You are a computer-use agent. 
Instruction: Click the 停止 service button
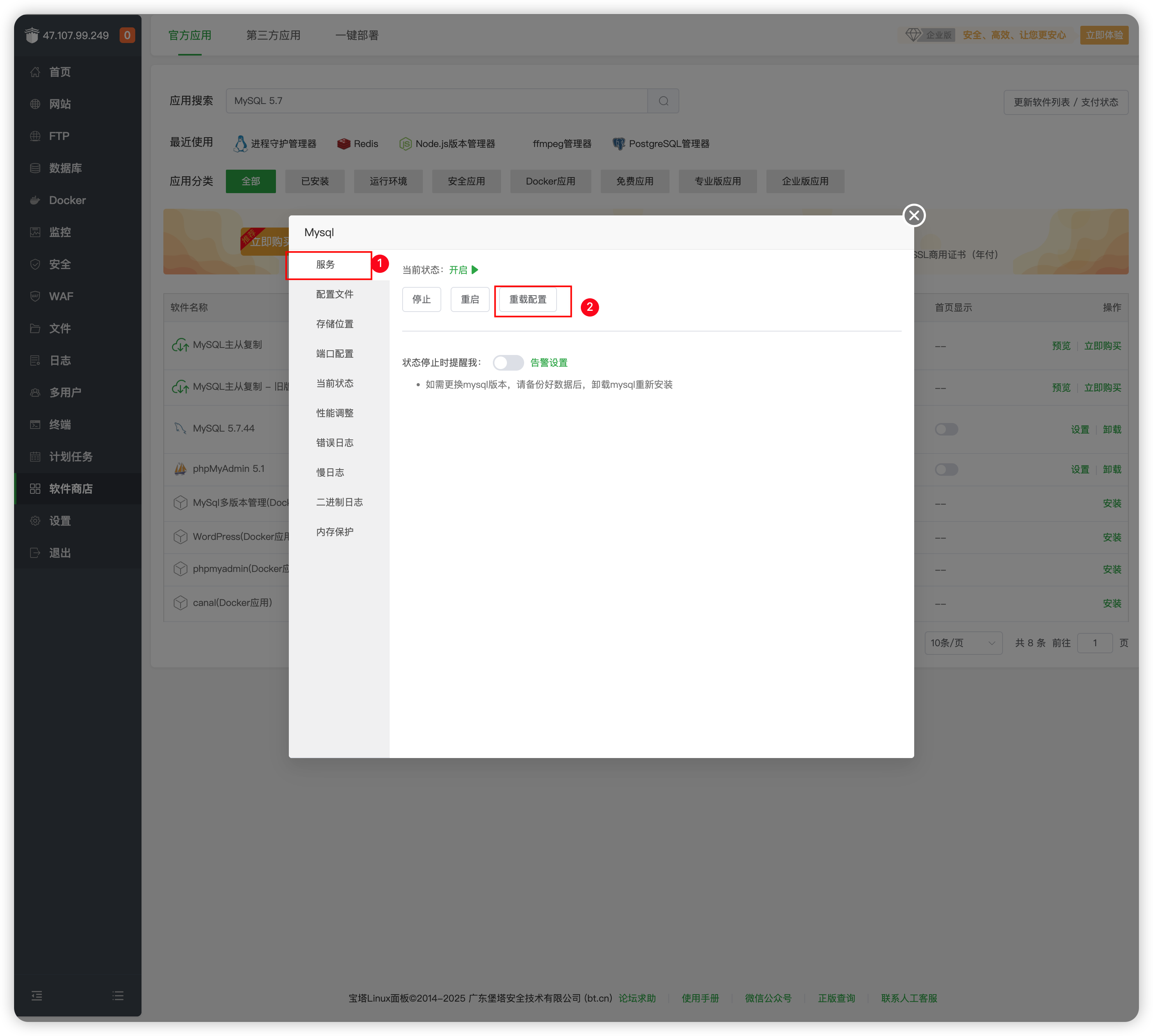pyautogui.click(x=421, y=299)
